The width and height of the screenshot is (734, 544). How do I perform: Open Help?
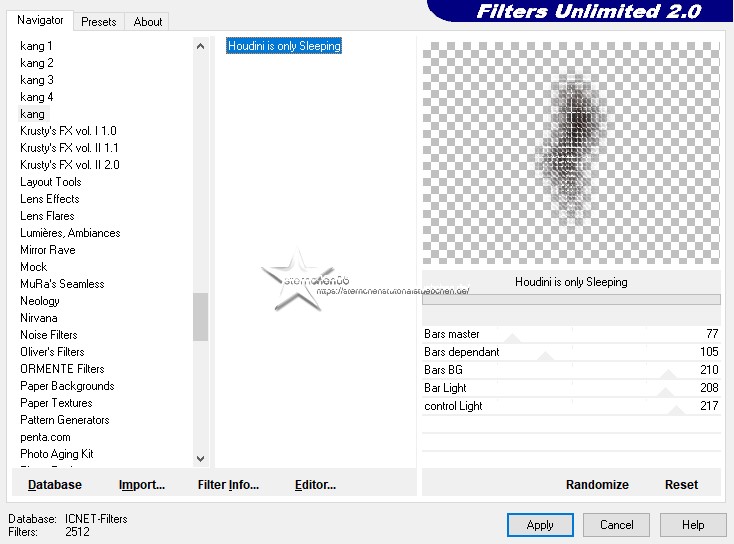(x=693, y=525)
